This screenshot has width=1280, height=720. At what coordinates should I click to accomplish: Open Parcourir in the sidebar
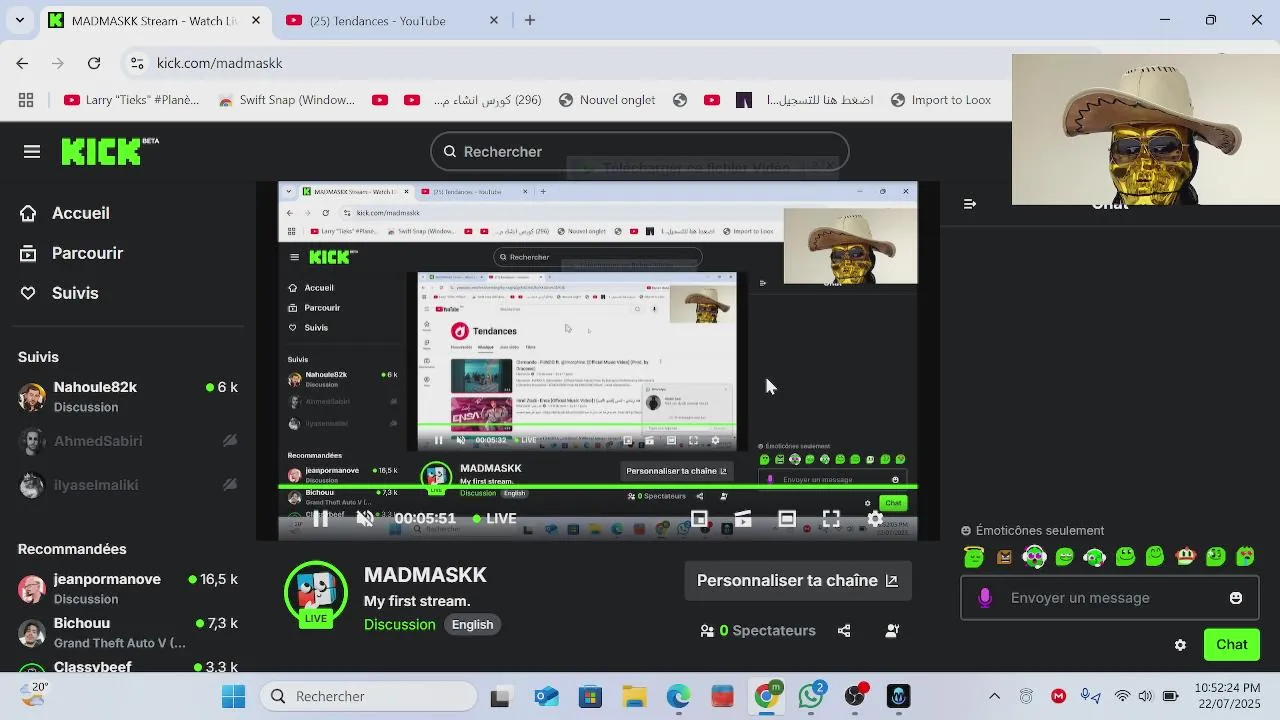pyautogui.click(x=72, y=253)
